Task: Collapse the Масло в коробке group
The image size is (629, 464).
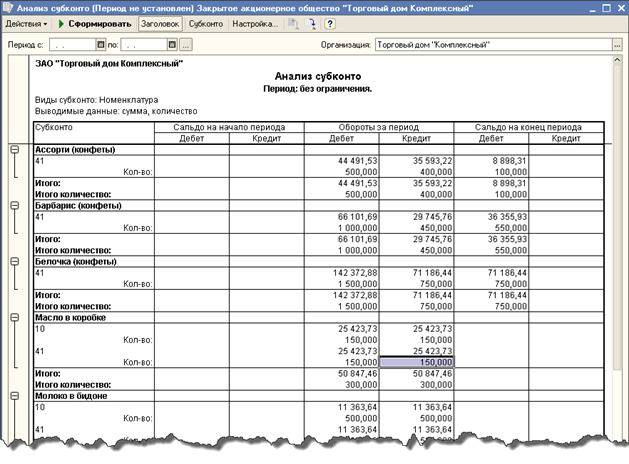Action: (15, 317)
